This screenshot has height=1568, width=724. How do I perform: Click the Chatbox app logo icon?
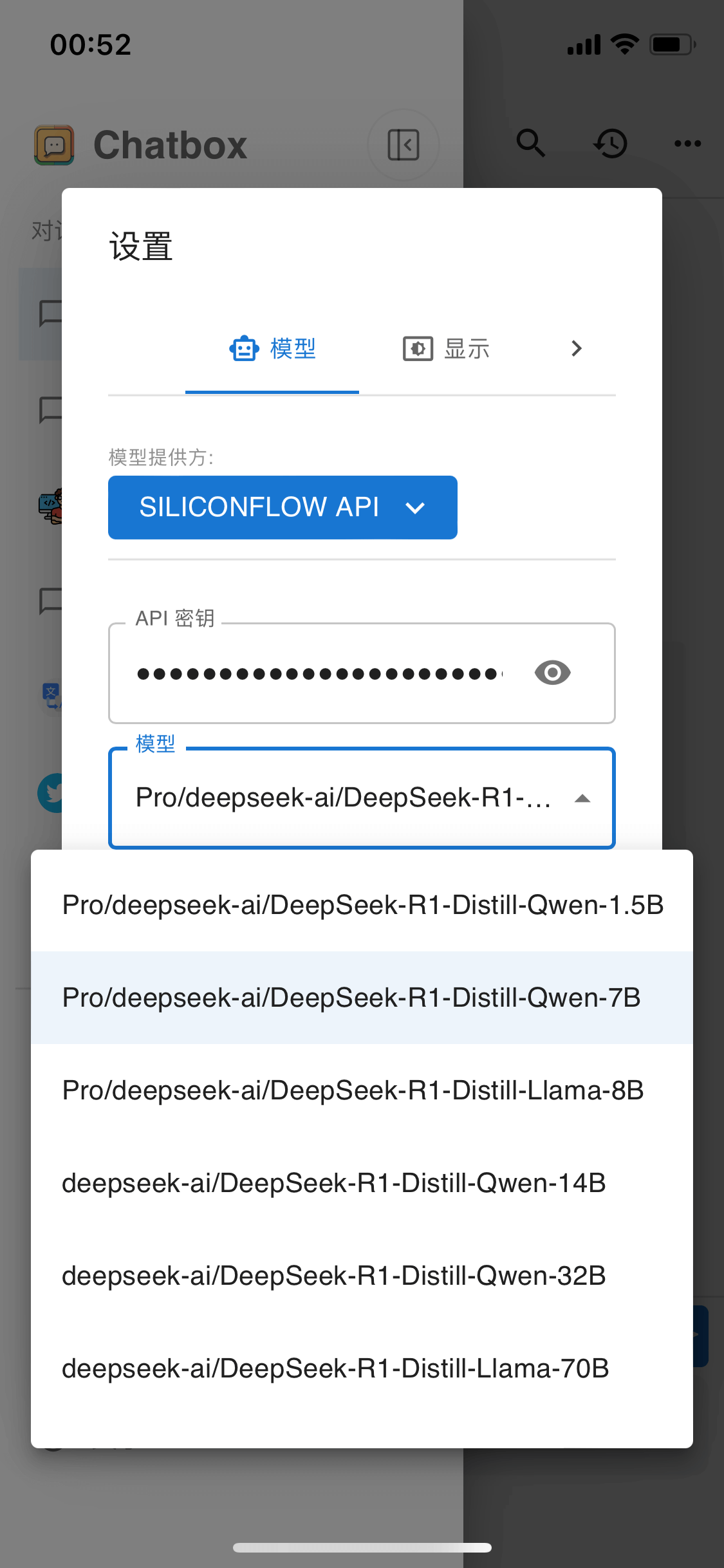[54, 145]
